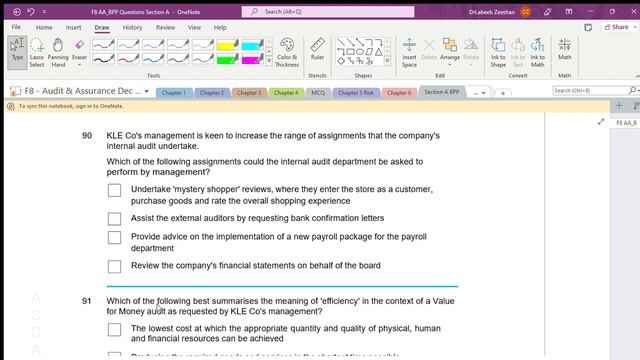Open the Math assistant
640x360 pixels.
pos(564,49)
